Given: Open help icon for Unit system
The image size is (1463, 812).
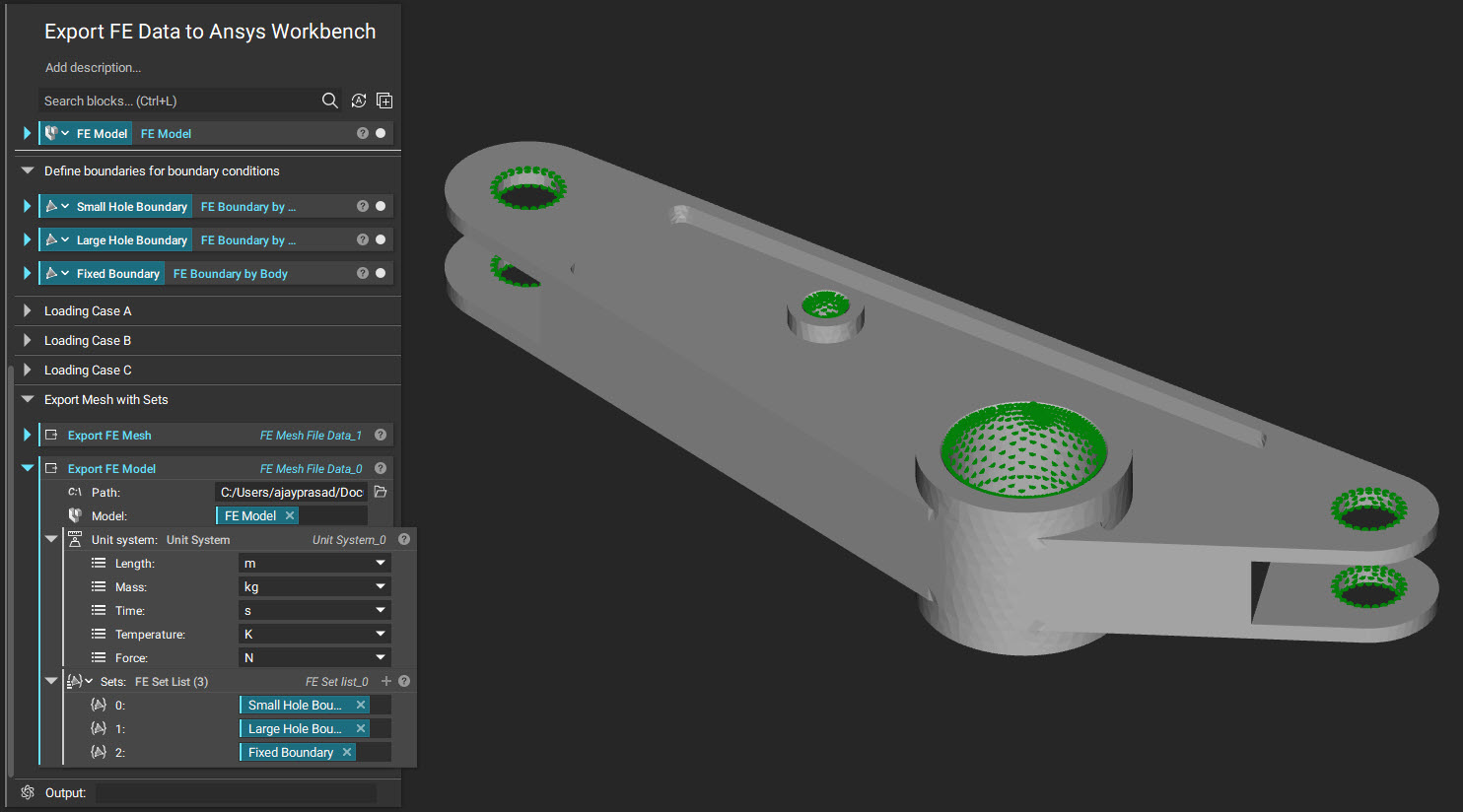Looking at the screenshot, I should pos(404,539).
